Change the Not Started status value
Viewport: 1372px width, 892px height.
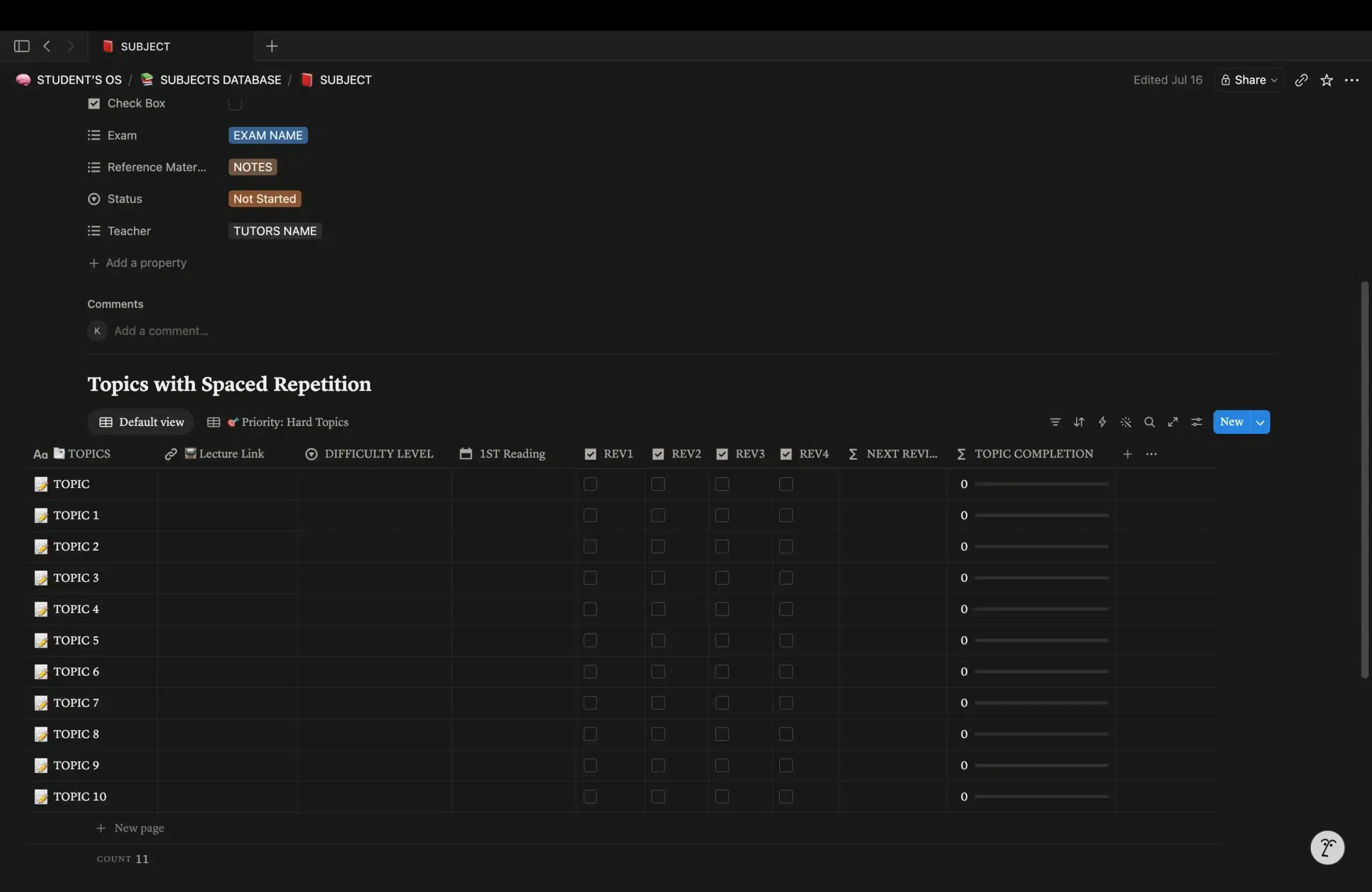265,199
